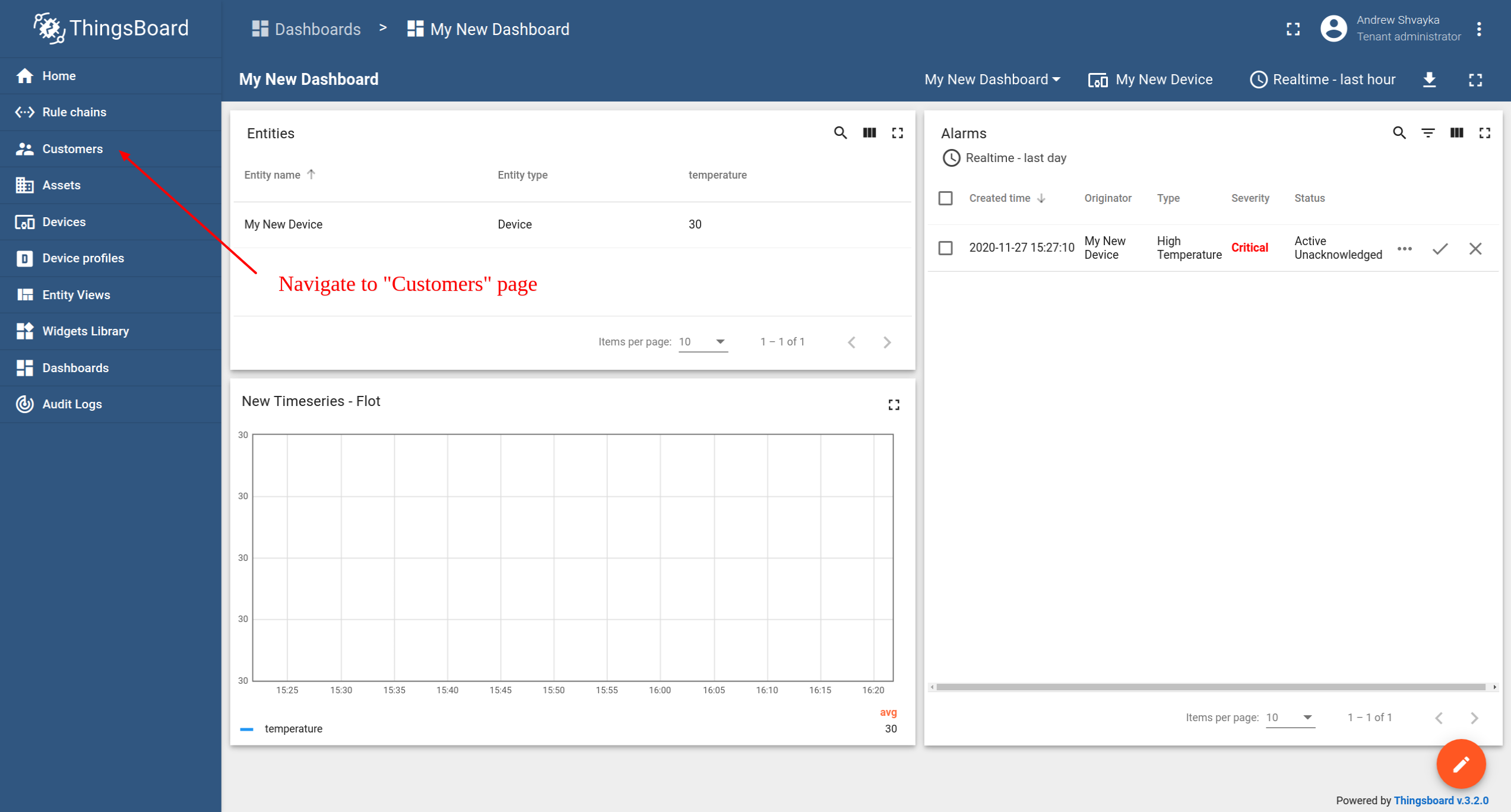Click the Entities widget fullscreen icon
This screenshot has height=812, width=1511.
[x=897, y=133]
